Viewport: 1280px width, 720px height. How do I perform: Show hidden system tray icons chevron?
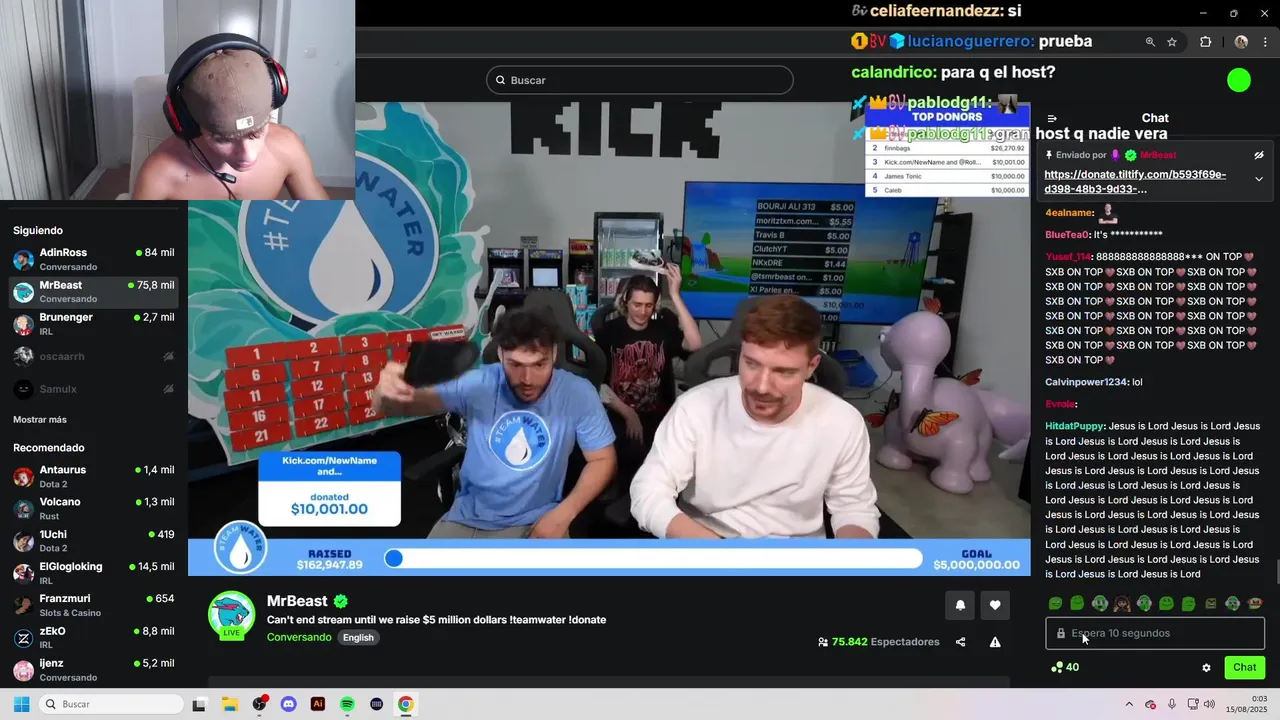(1129, 704)
